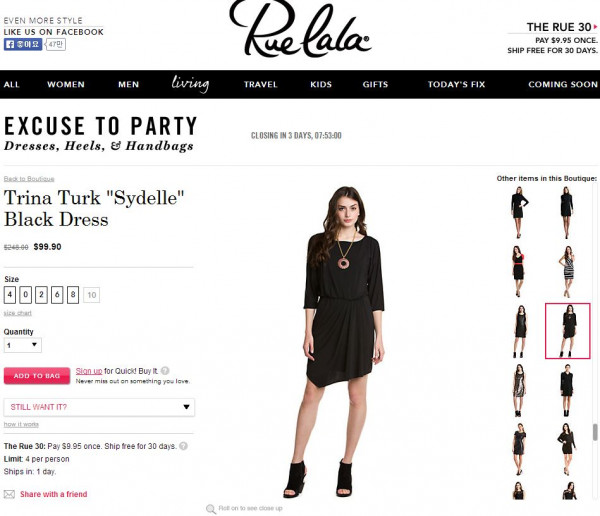Screen dimensions: 600x516
Task: Select size 0
Action: (x=26, y=295)
